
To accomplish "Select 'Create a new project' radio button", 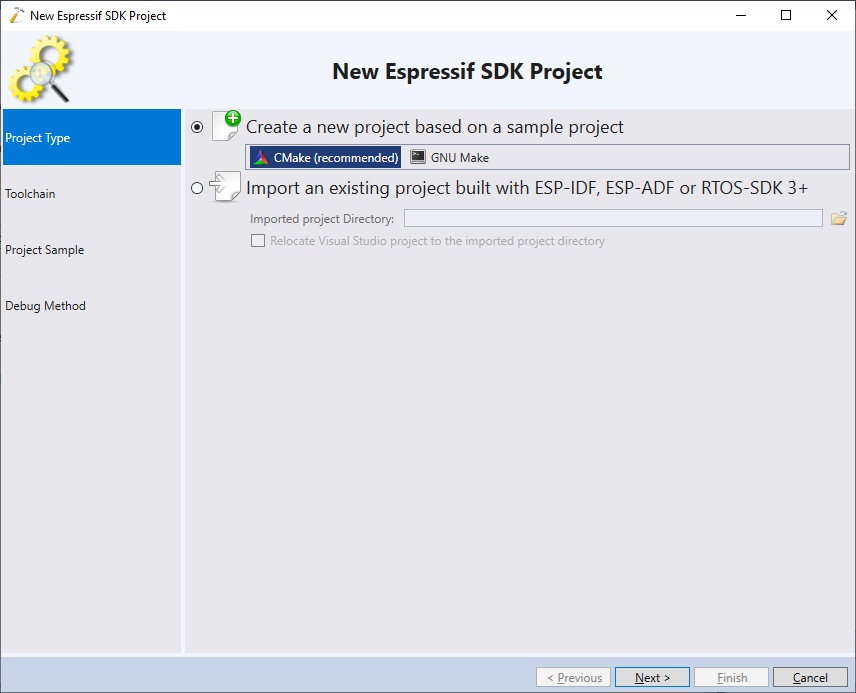I will coord(197,127).
